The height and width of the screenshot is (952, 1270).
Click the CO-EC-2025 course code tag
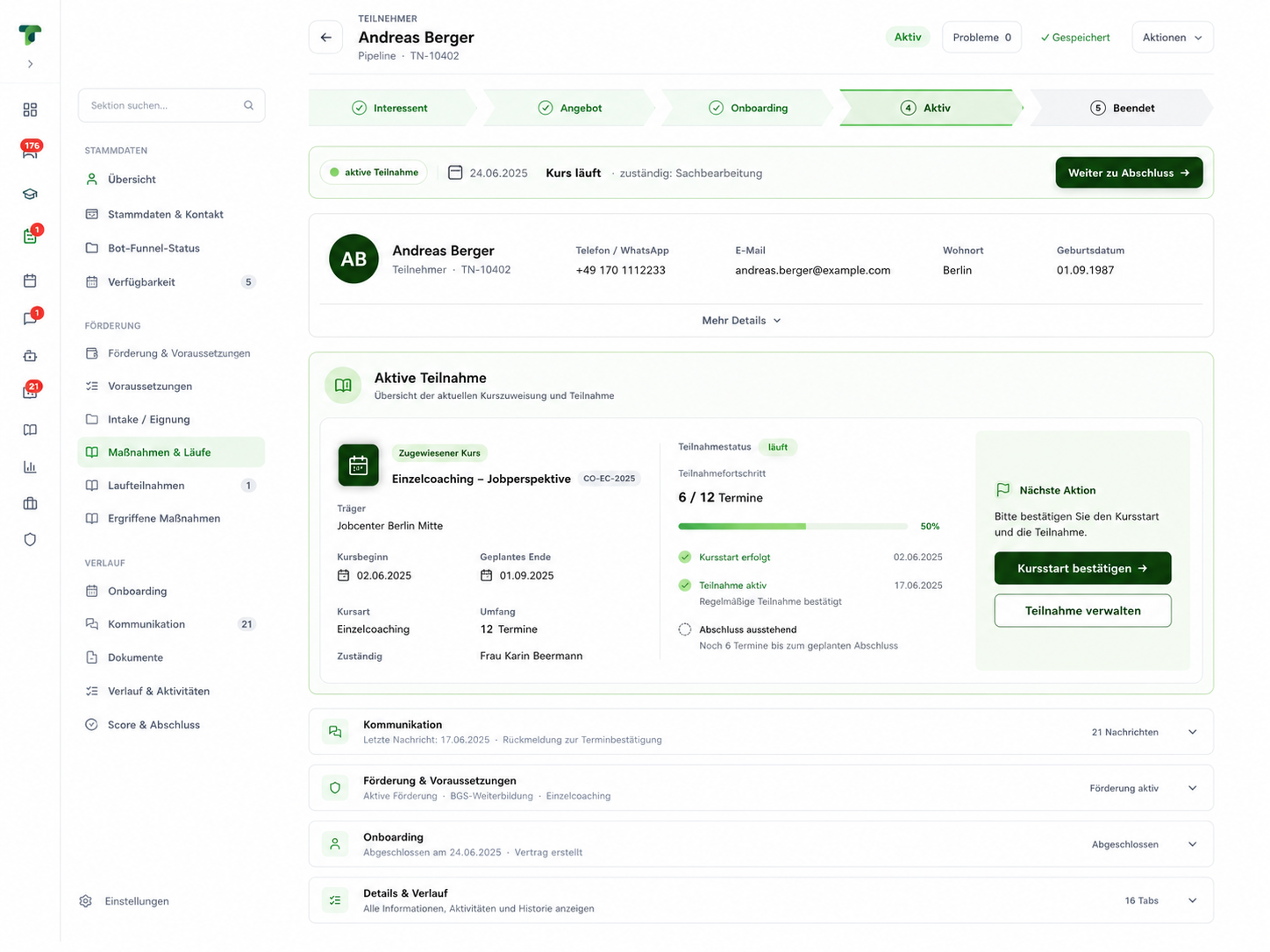click(610, 479)
